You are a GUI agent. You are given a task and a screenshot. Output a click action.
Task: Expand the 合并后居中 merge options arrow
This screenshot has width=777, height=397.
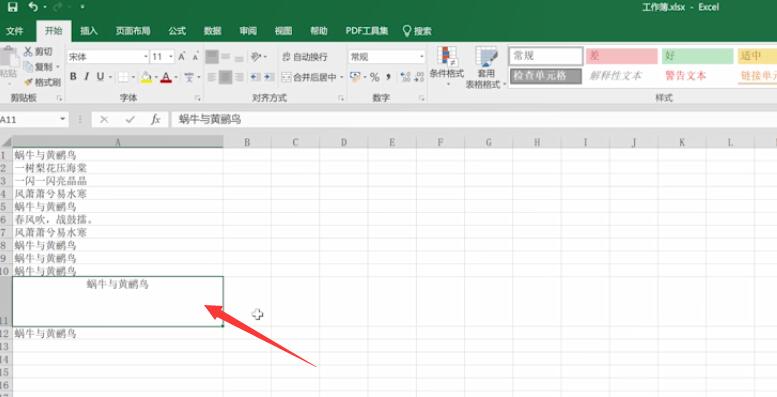tap(342, 77)
